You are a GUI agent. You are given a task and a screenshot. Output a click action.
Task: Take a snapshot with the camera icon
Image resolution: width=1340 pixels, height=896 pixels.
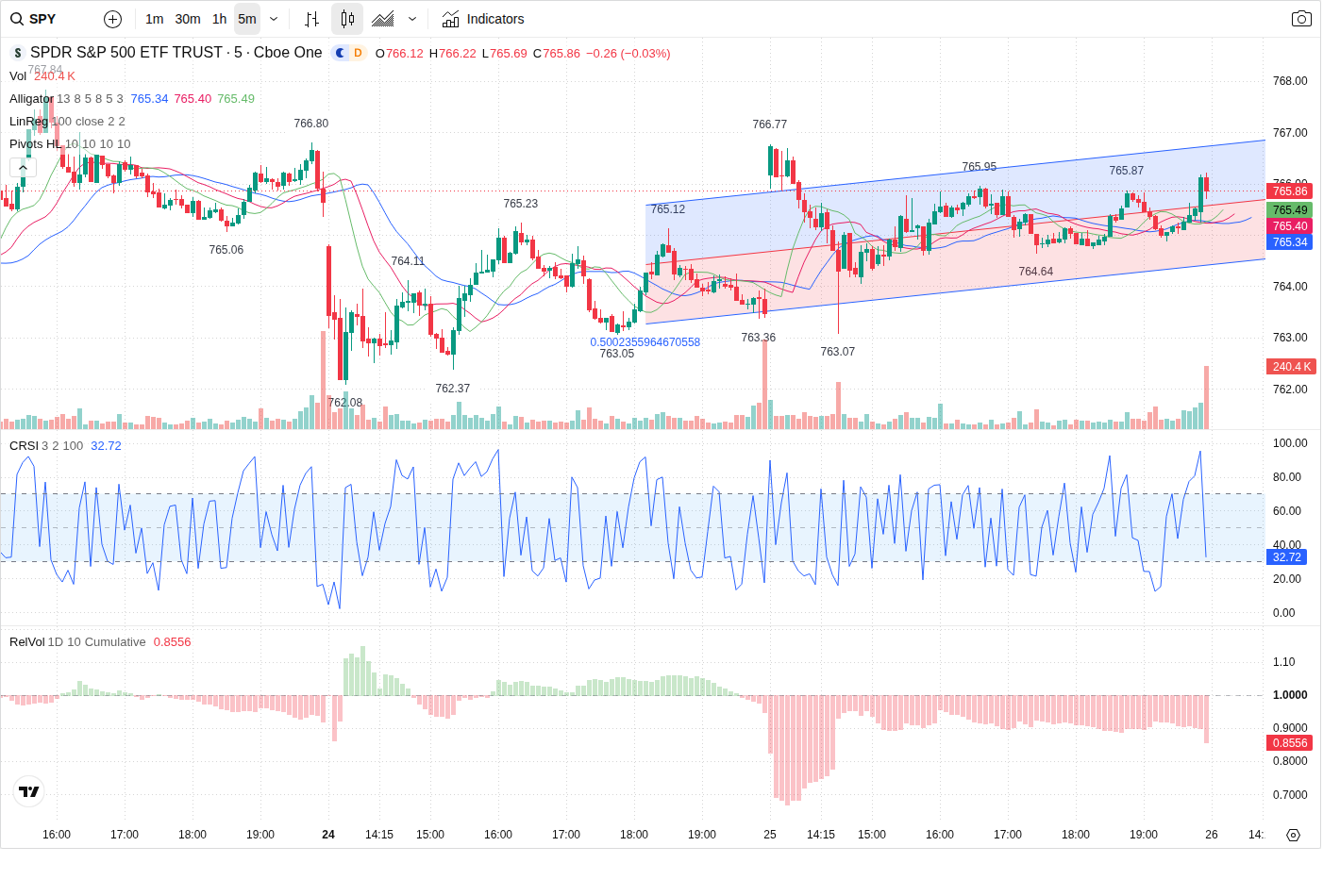point(1301,19)
